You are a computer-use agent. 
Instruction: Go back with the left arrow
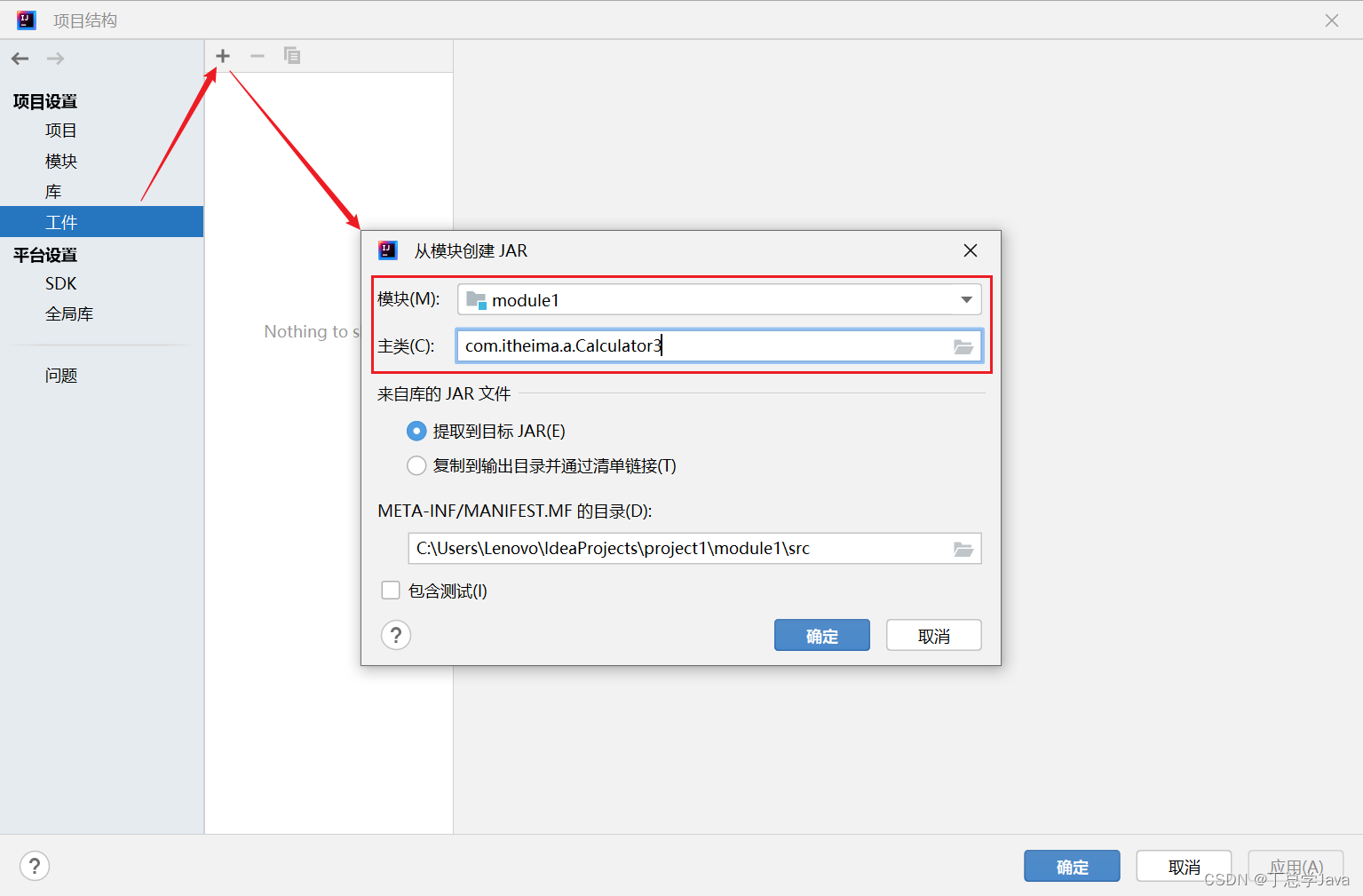coord(20,59)
